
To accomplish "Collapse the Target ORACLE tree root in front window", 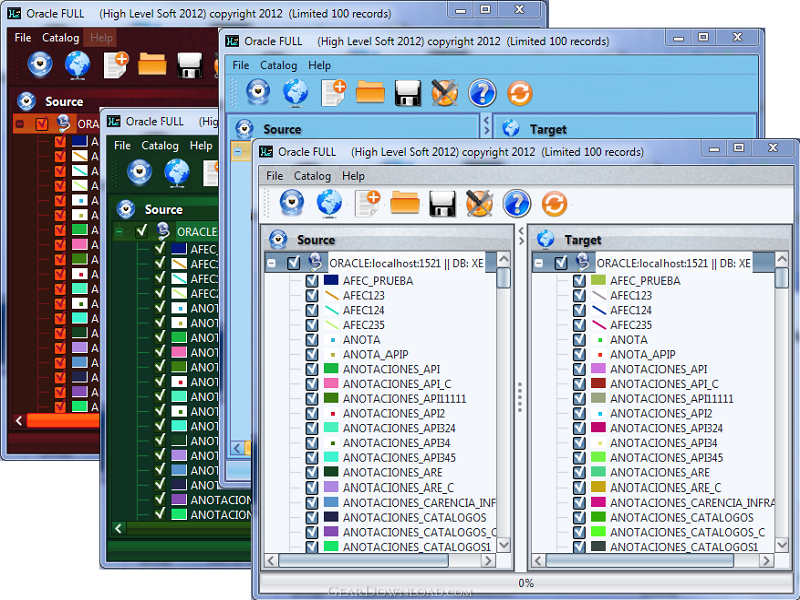I will click(x=539, y=263).
